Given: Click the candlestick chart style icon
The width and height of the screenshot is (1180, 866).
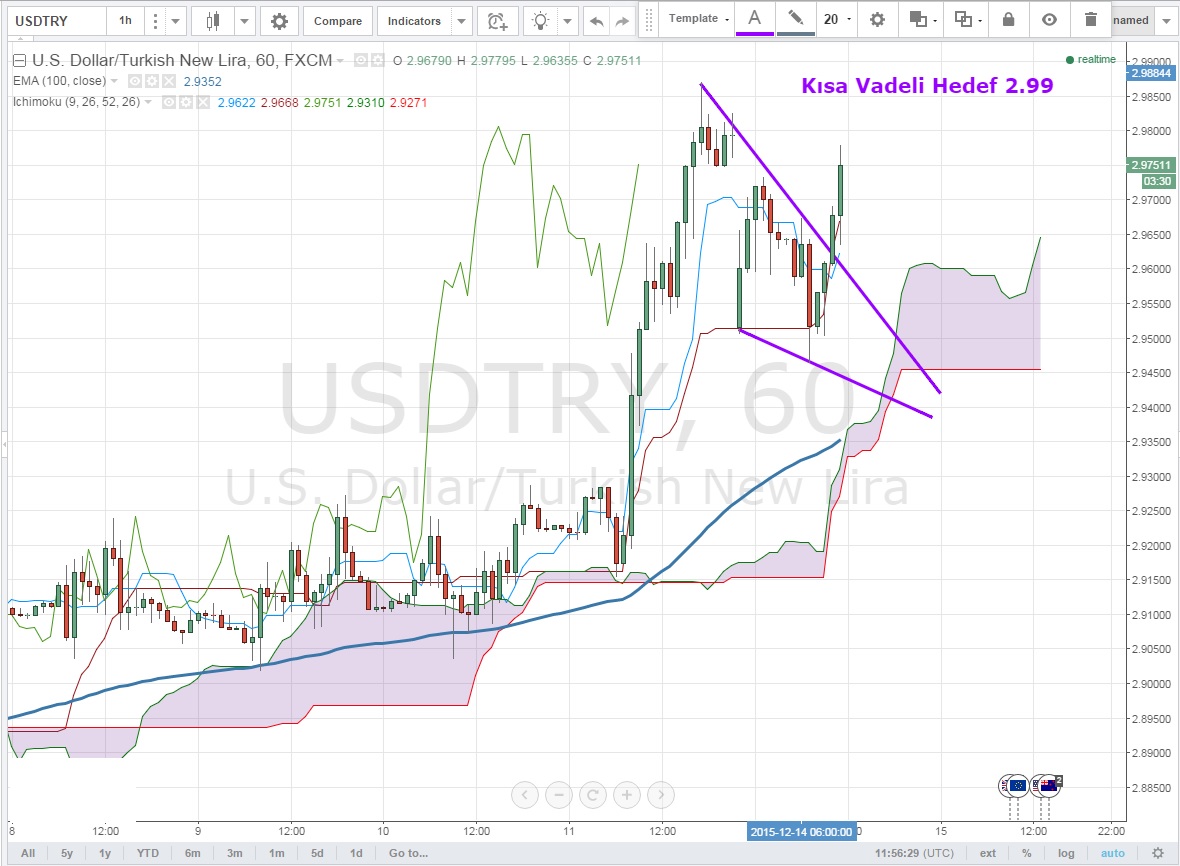Looking at the screenshot, I should 212,21.
